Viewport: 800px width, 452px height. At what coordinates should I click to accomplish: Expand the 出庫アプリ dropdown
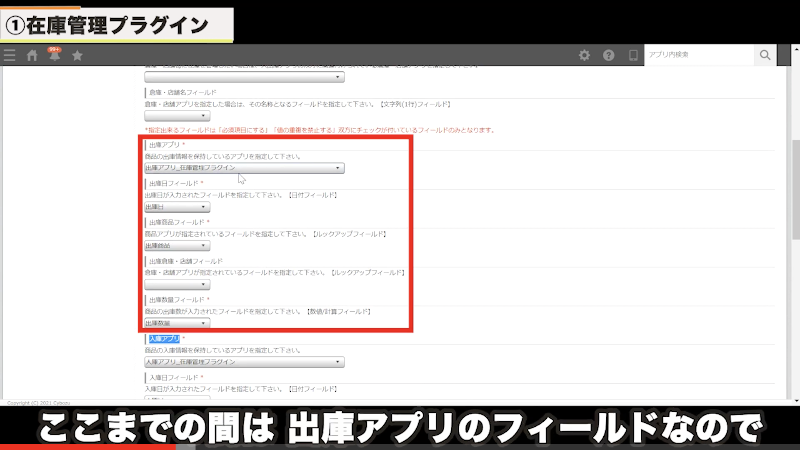[244, 168]
